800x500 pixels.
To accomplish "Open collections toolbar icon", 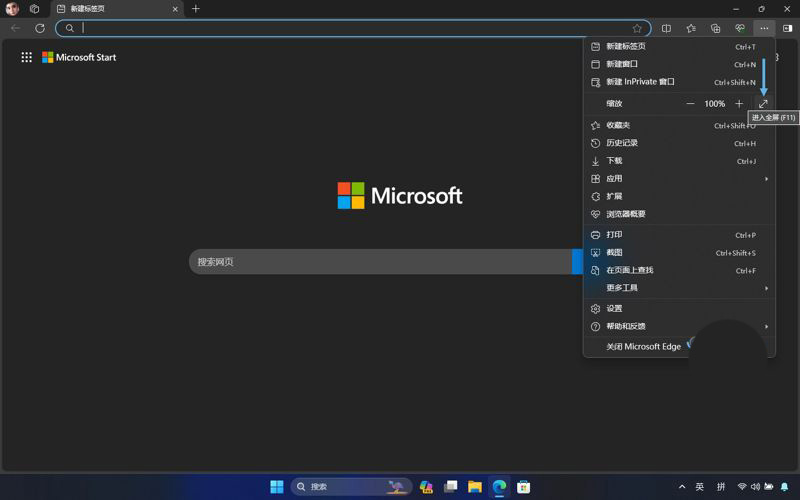I will (715, 29).
